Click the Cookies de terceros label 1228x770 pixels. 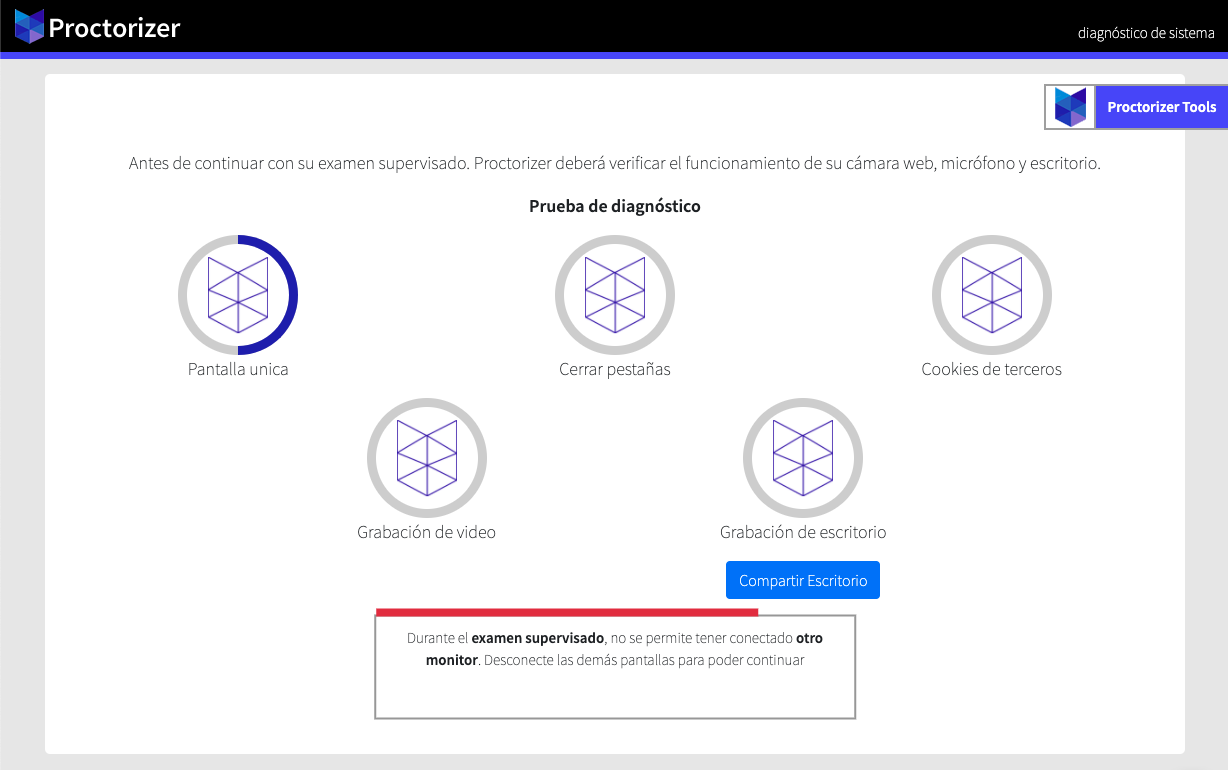coord(991,369)
